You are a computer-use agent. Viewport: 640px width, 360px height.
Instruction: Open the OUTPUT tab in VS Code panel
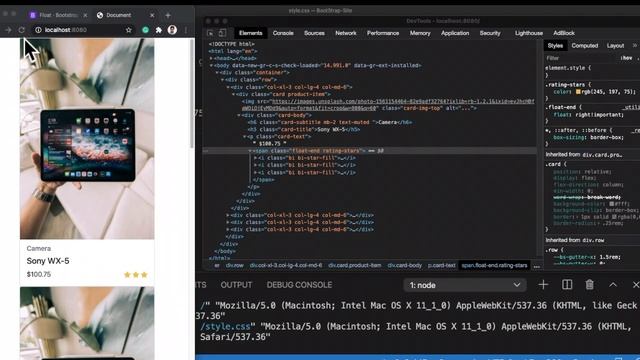pos(236,285)
